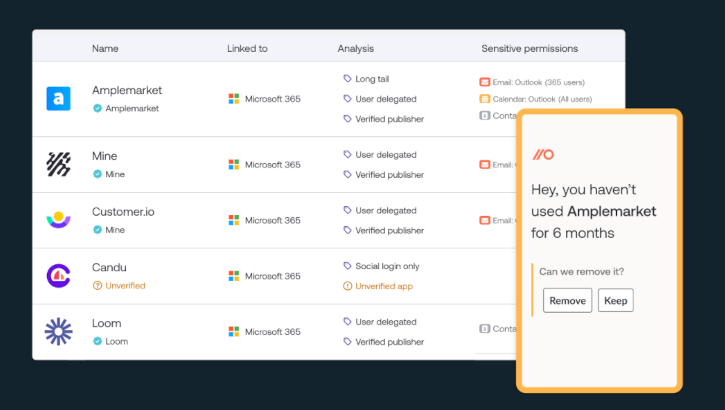The image size is (725, 410).
Task: Click the orange Unverified label under Candu
Action: 125,286
